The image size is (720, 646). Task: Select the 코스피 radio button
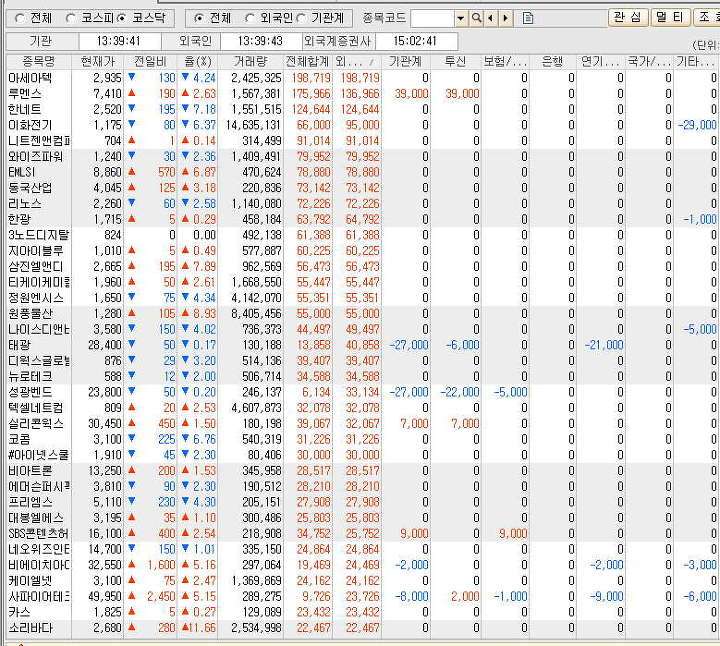(x=70, y=19)
